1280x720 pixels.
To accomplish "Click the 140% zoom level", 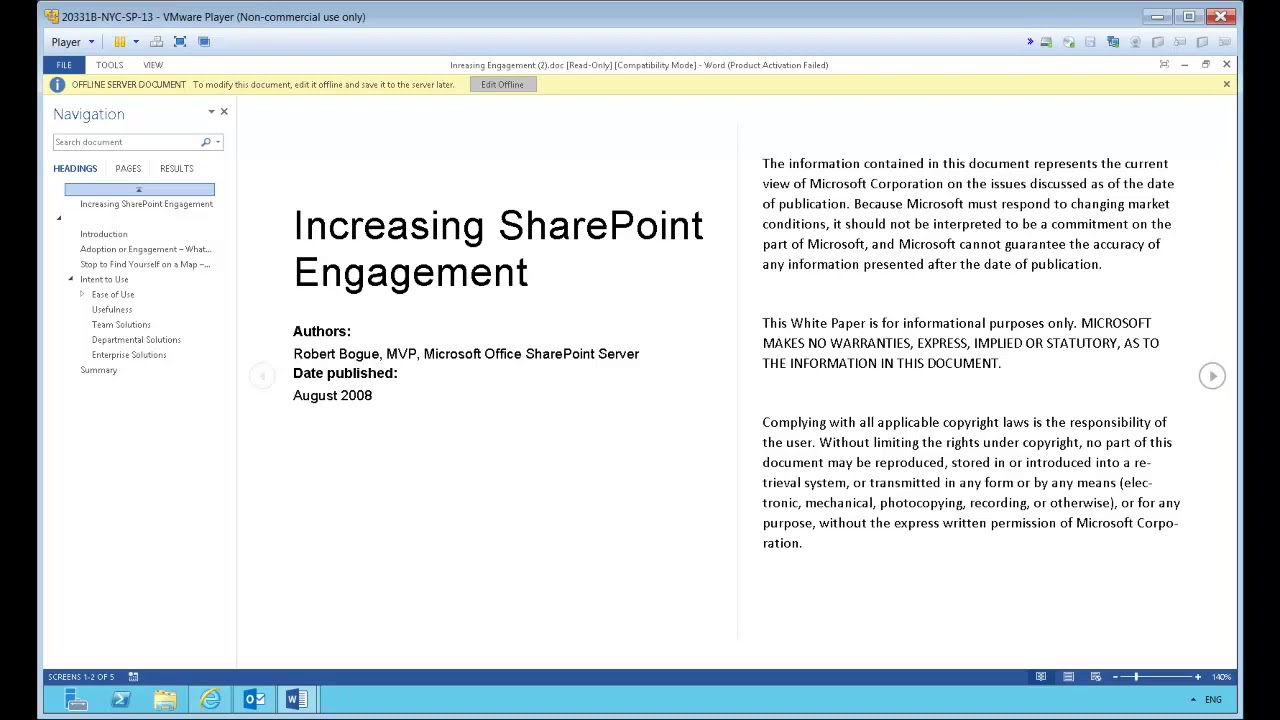I will [x=1221, y=677].
